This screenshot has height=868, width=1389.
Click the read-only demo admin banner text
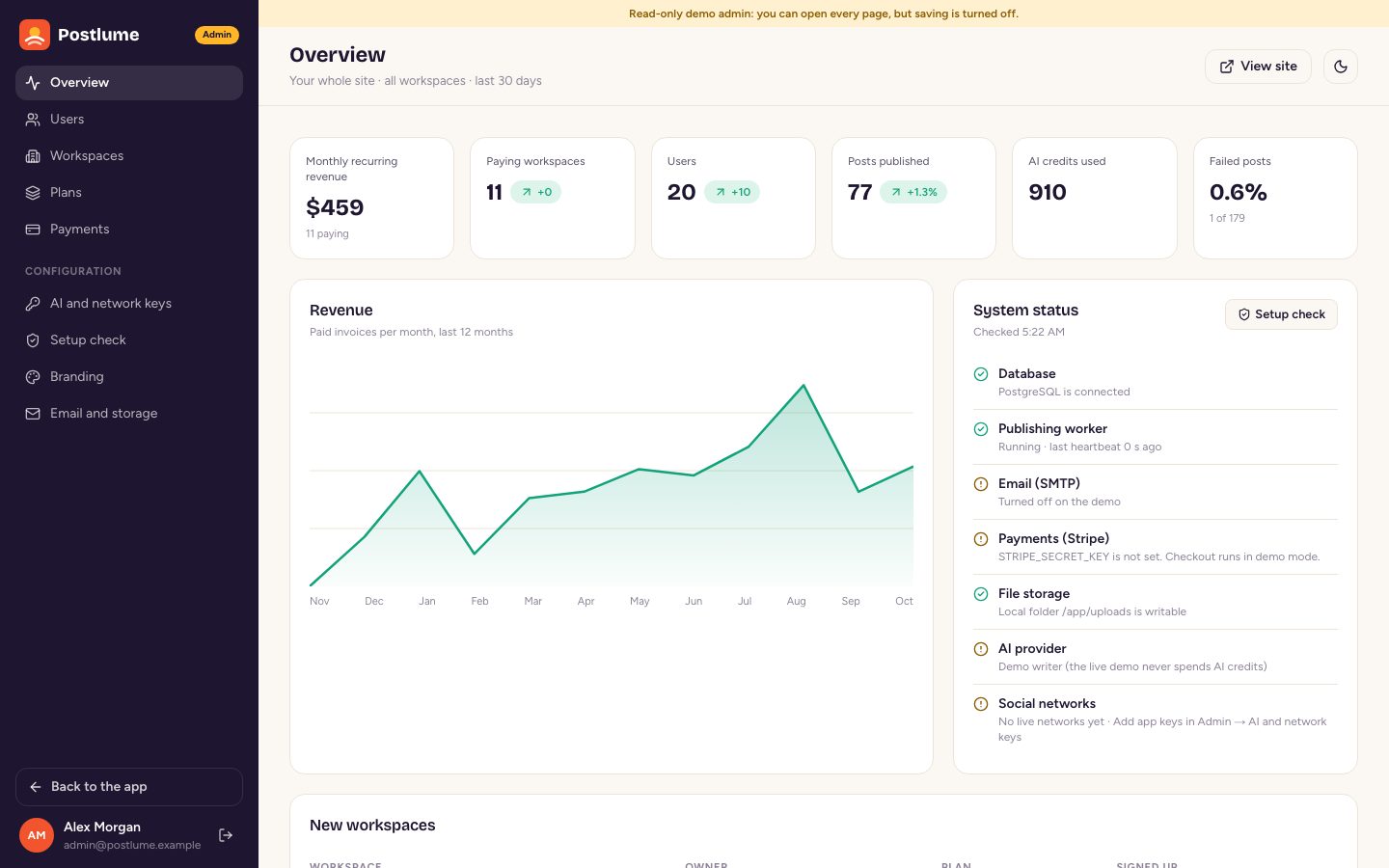[824, 14]
